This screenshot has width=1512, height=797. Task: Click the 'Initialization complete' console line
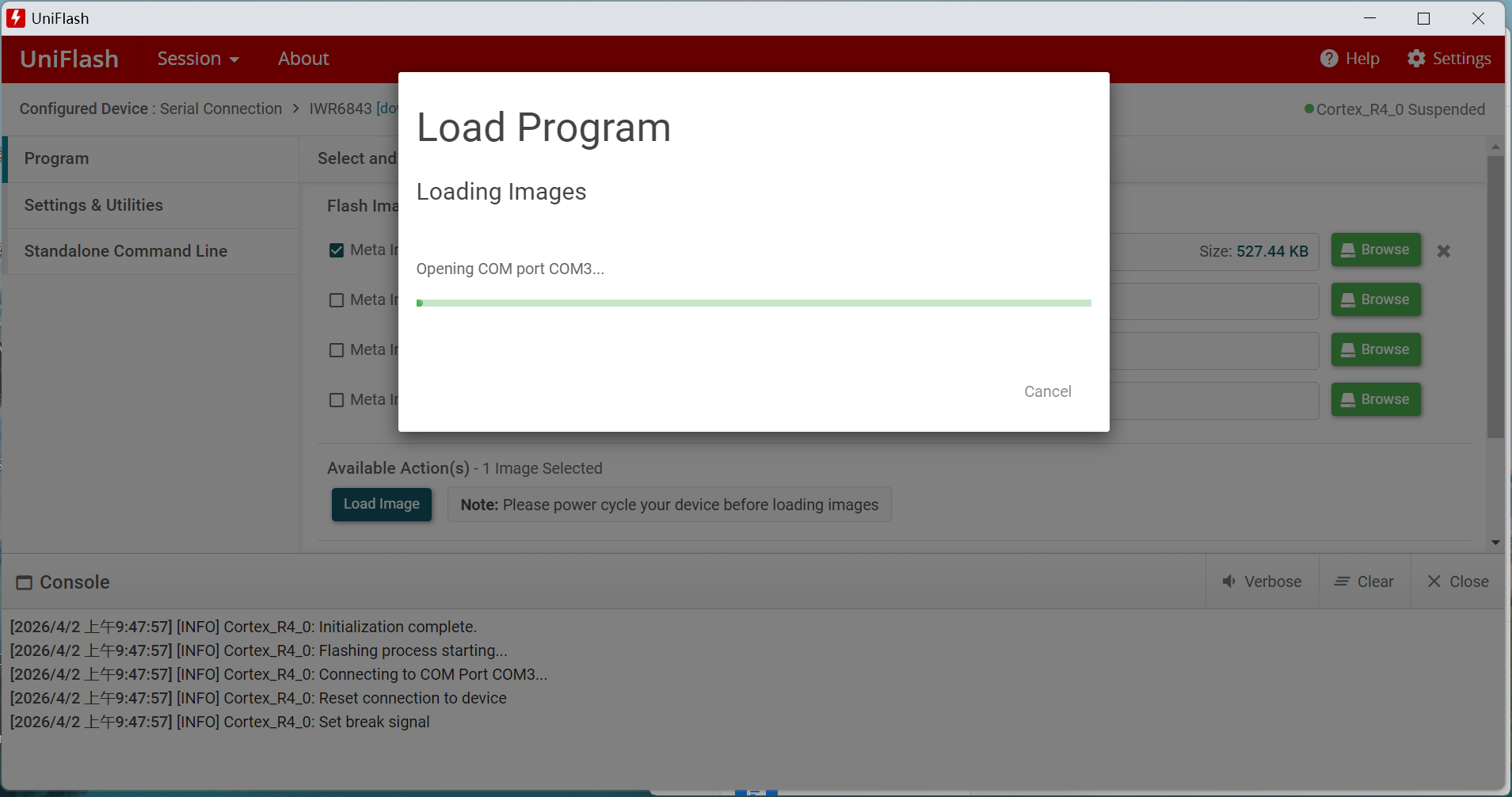[243, 627]
